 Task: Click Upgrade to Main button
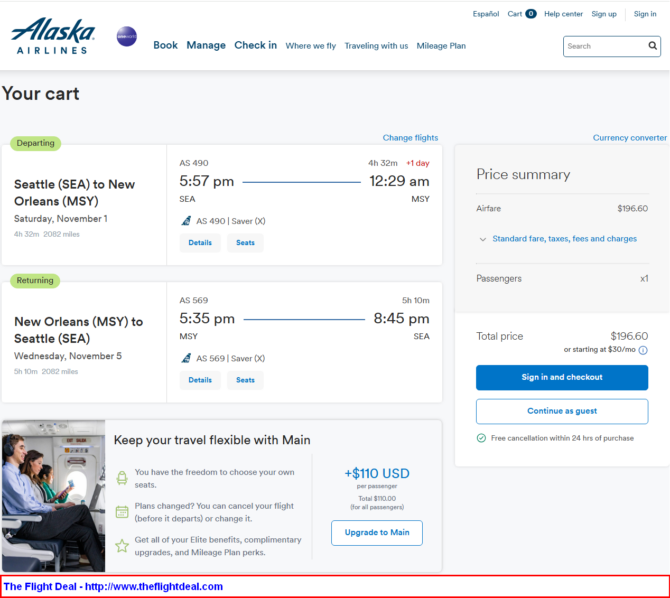pos(377,533)
